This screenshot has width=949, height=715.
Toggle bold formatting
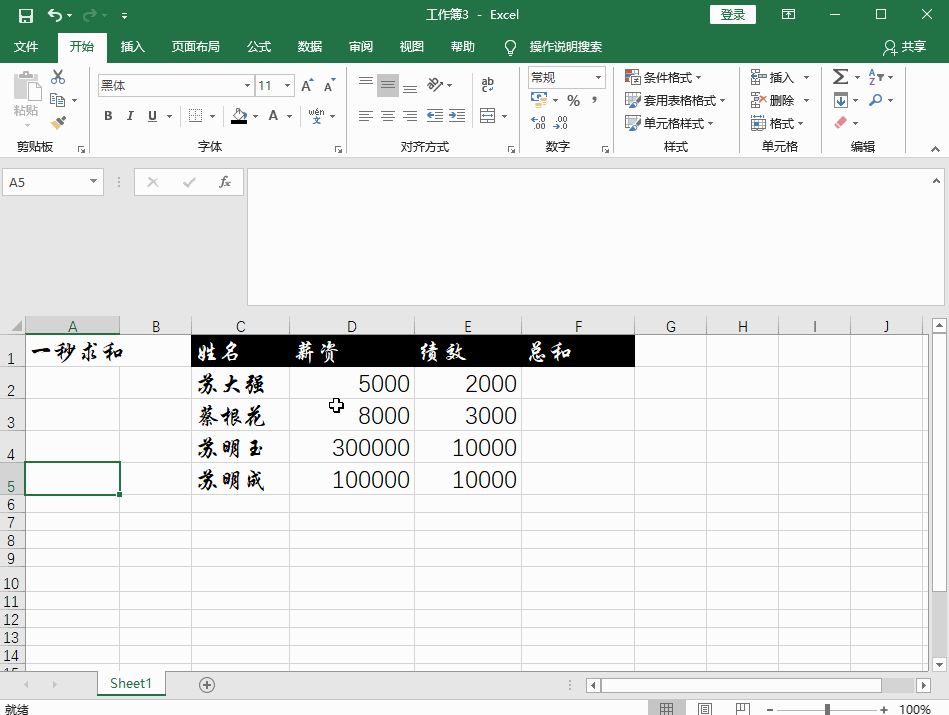coord(108,116)
